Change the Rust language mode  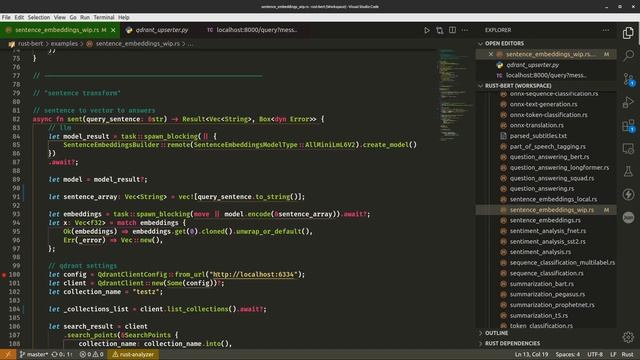coord(627,354)
